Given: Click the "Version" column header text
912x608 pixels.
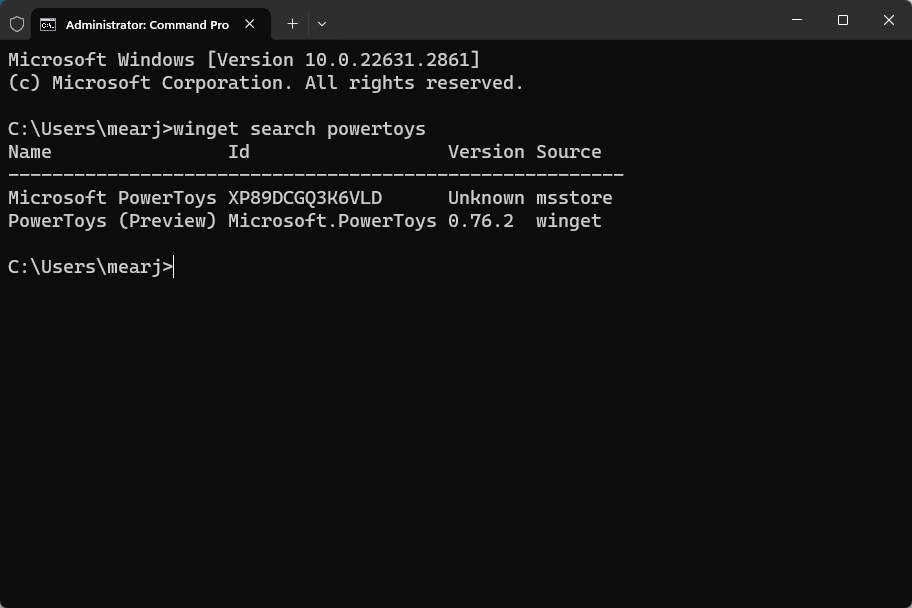Looking at the screenshot, I should tap(486, 152).
